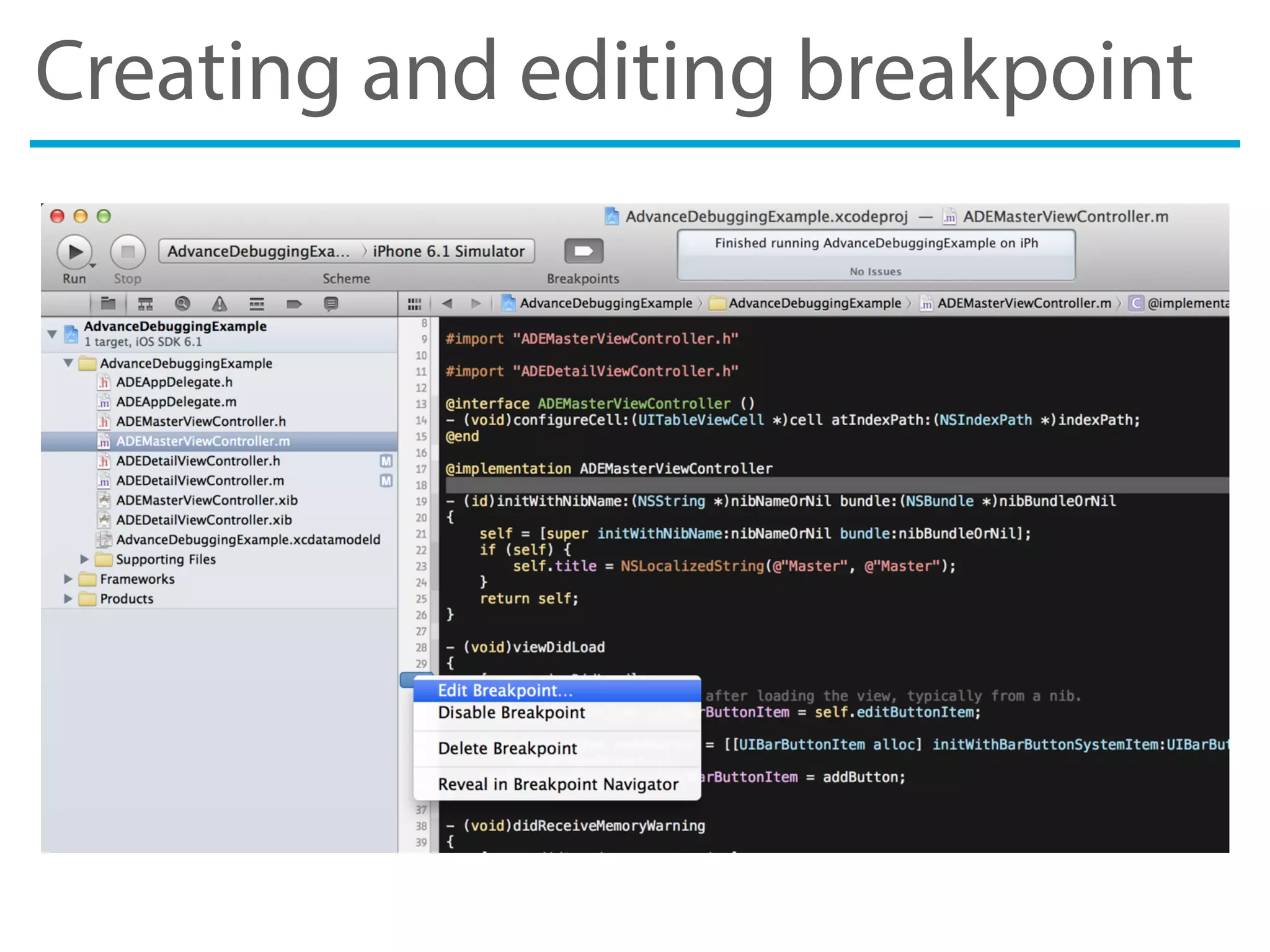Go back in editor history
Image resolution: width=1270 pixels, height=952 pixels.
[x=447, y=303]
